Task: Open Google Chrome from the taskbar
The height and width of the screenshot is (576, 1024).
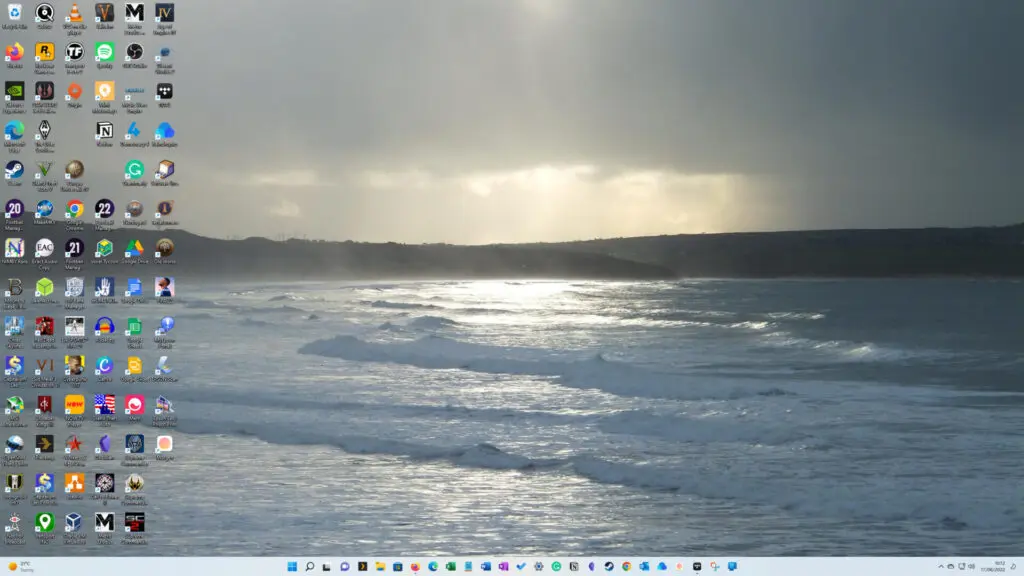Action: pyautogui.click(x=627, y=566)
